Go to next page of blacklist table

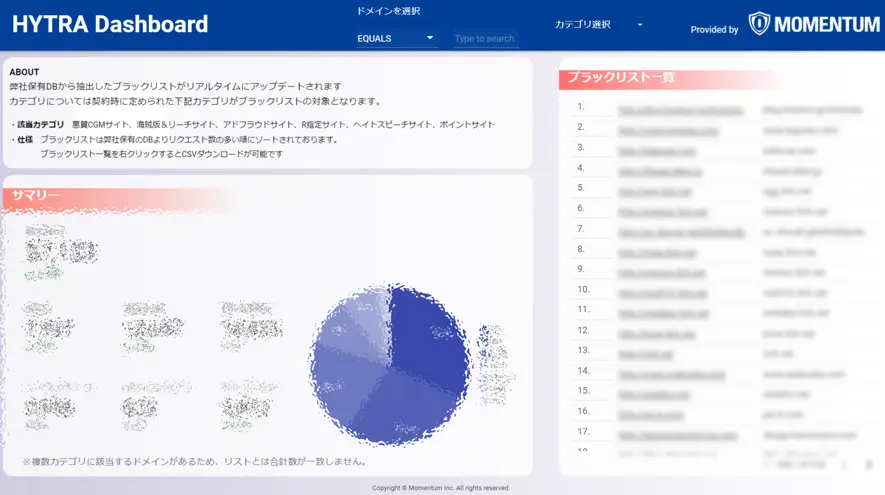coord(868,464)
